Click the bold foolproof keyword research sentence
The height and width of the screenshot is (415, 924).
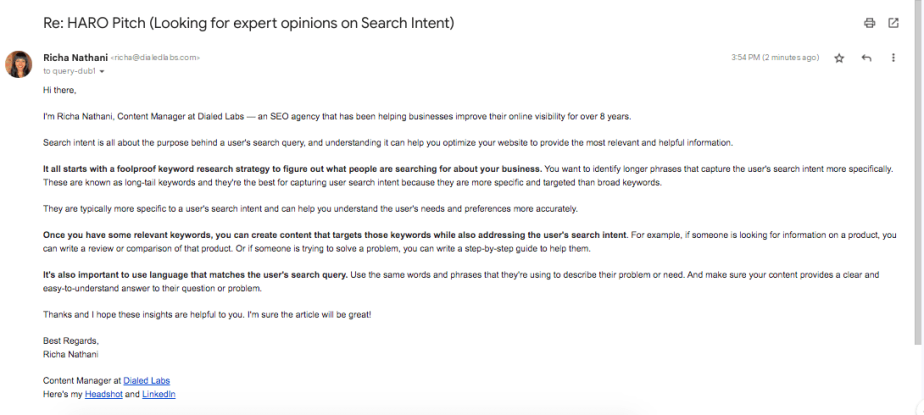coord(292,168)
